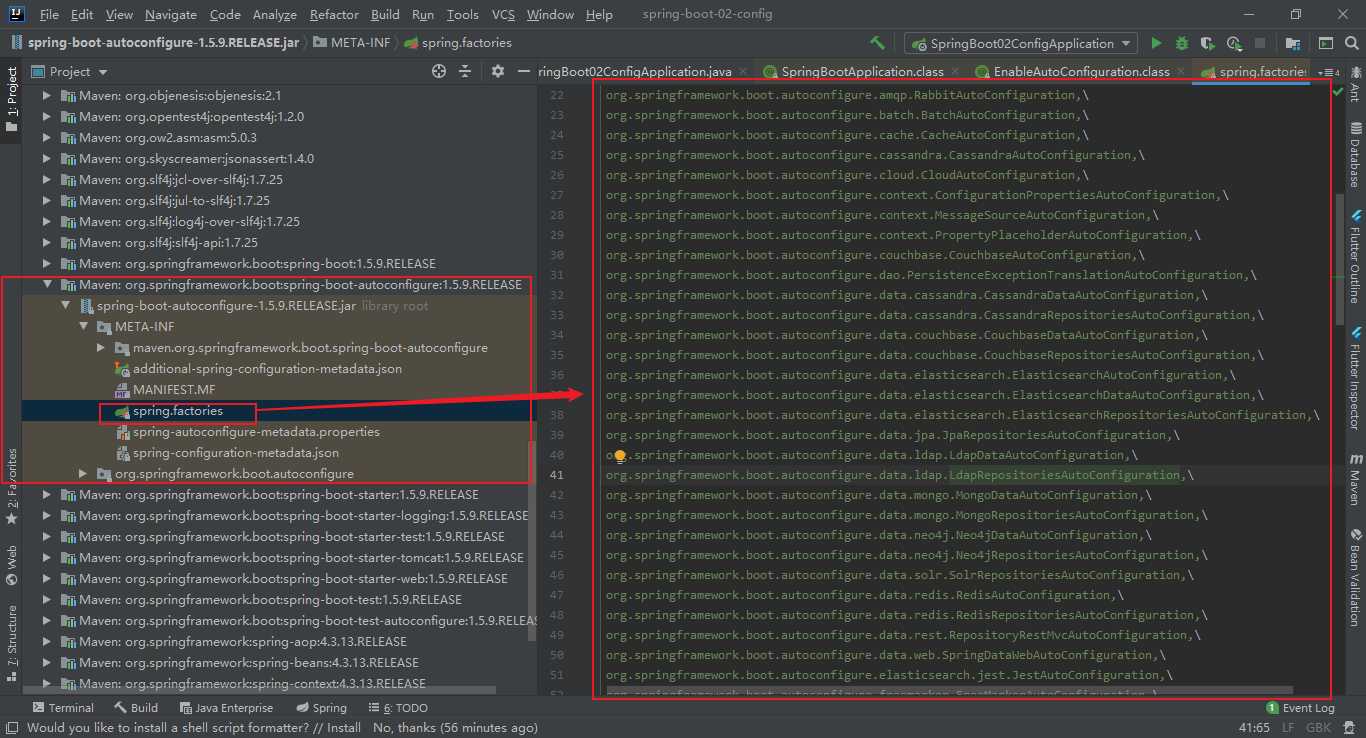Open the File menu
Image resolution: width=1366 pixels, height=738 pixels.
pos(49,14)
